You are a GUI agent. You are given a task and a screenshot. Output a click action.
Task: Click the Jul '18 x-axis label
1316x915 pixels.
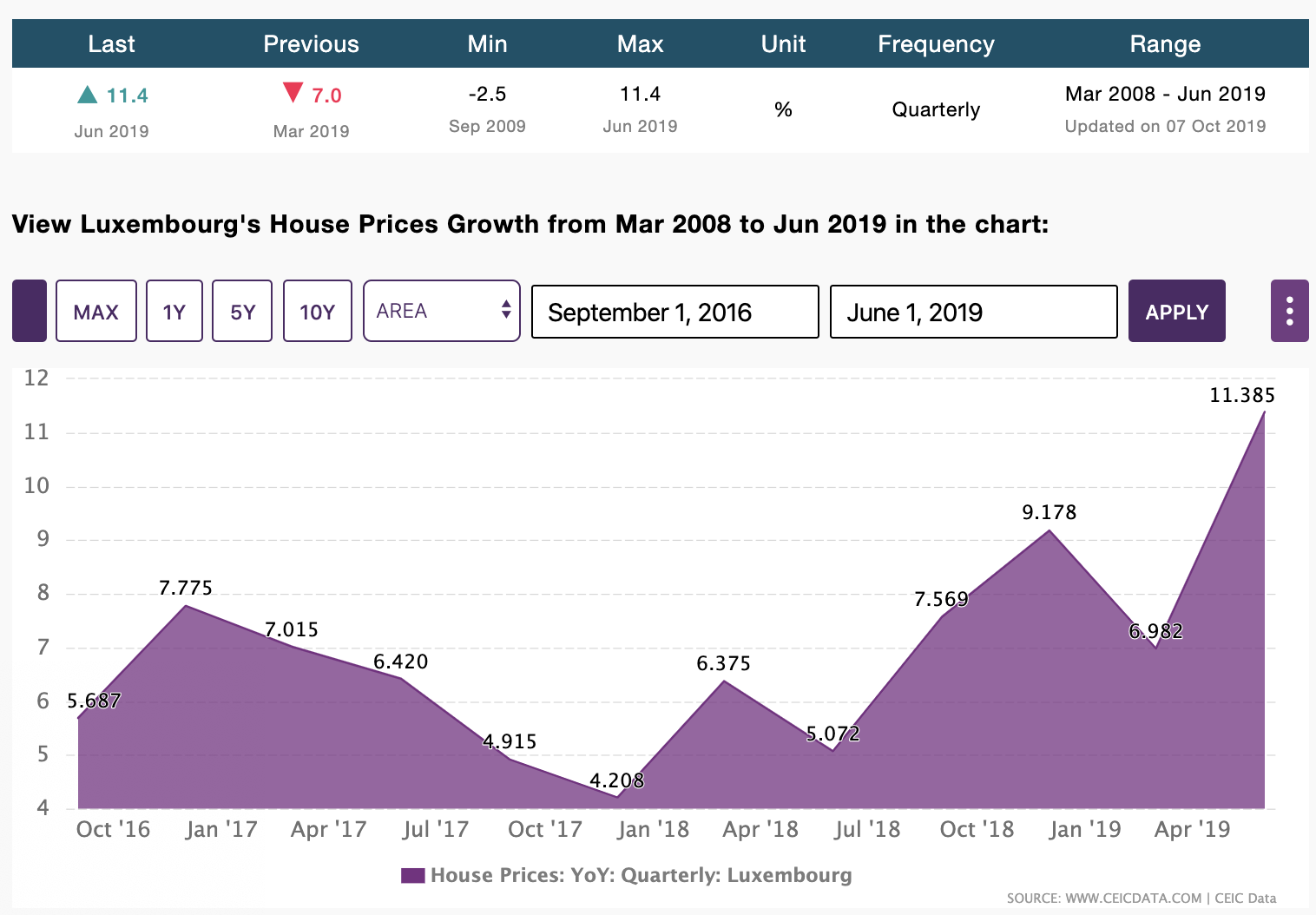[867, 829]
